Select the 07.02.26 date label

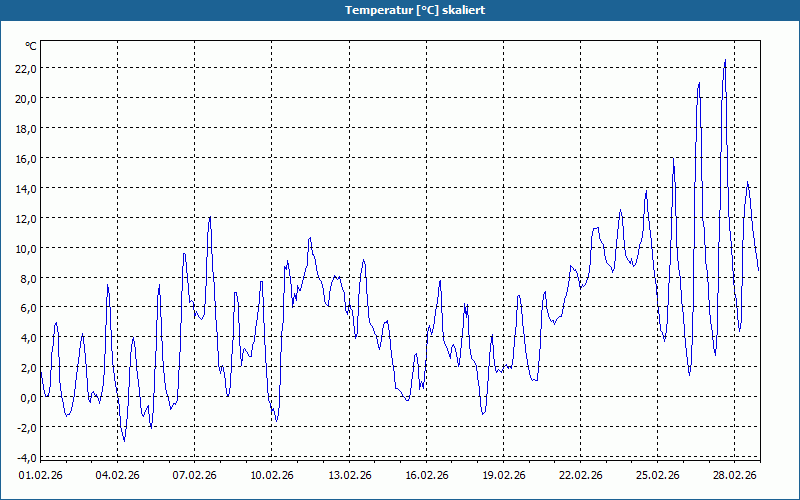pos(194,476)
